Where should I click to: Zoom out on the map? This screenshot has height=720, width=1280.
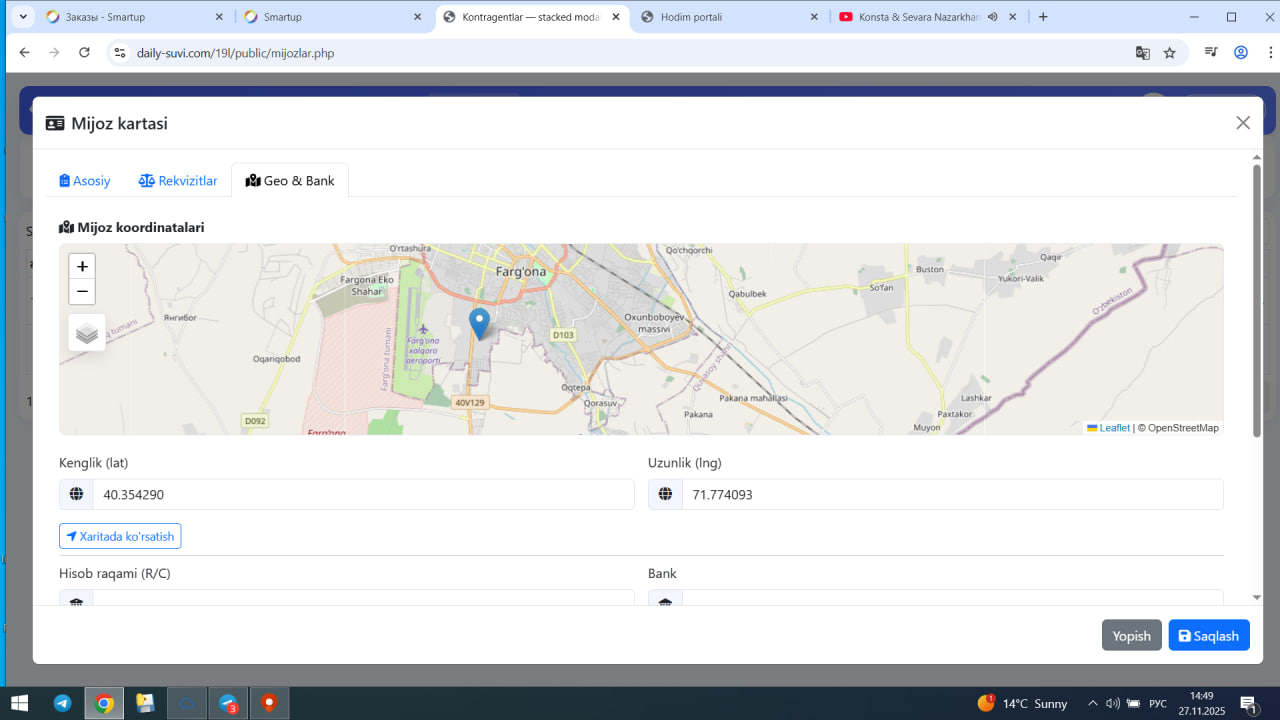tap(82, 292)
